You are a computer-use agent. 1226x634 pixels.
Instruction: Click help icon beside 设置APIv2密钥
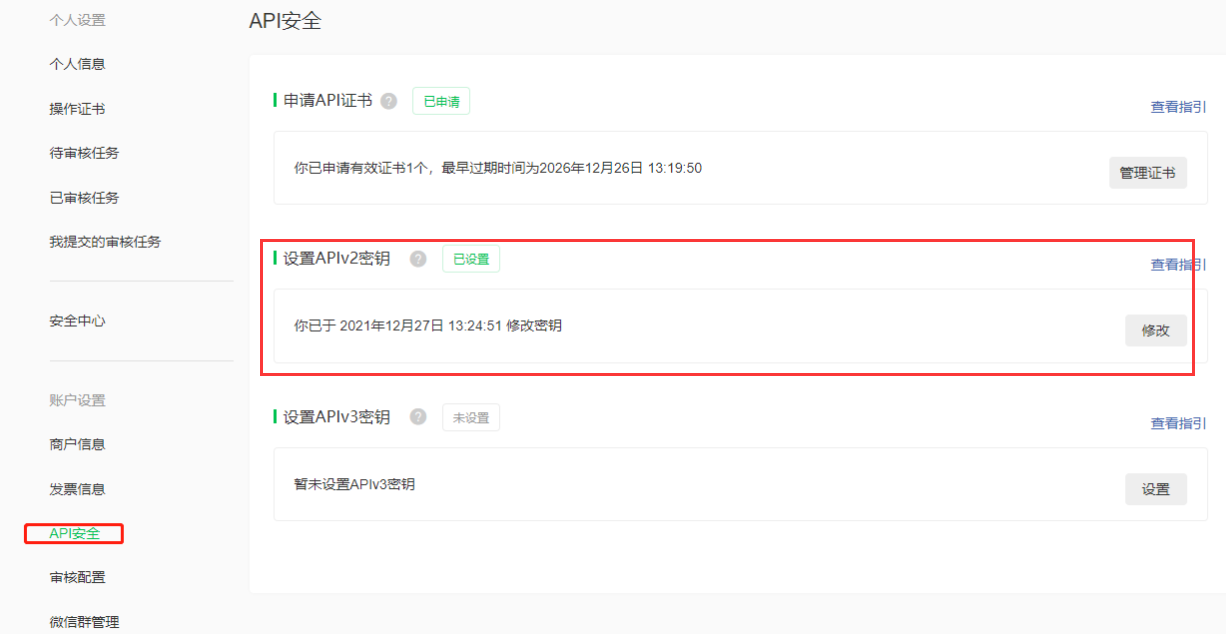pyautogui.click(x=418, y=259)
